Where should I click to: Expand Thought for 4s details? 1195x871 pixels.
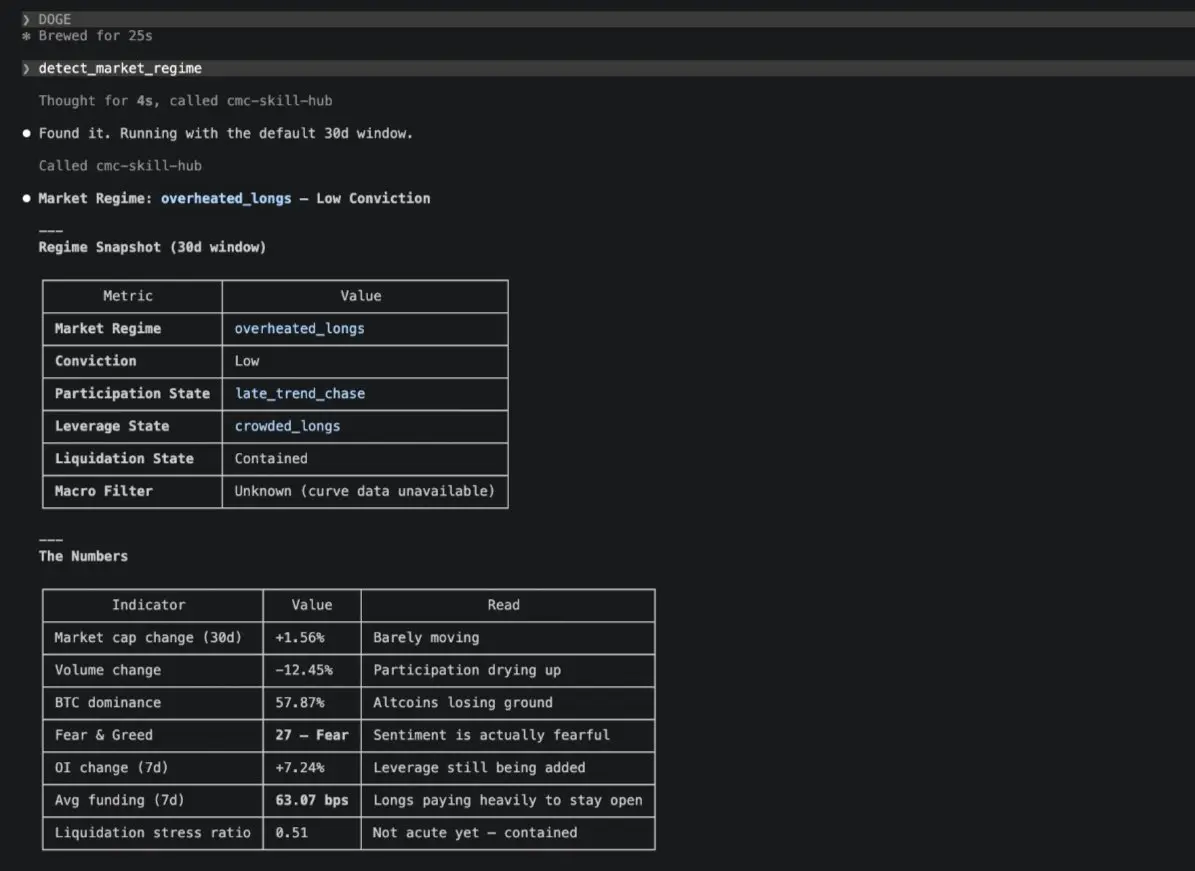(x=185, y=101)
